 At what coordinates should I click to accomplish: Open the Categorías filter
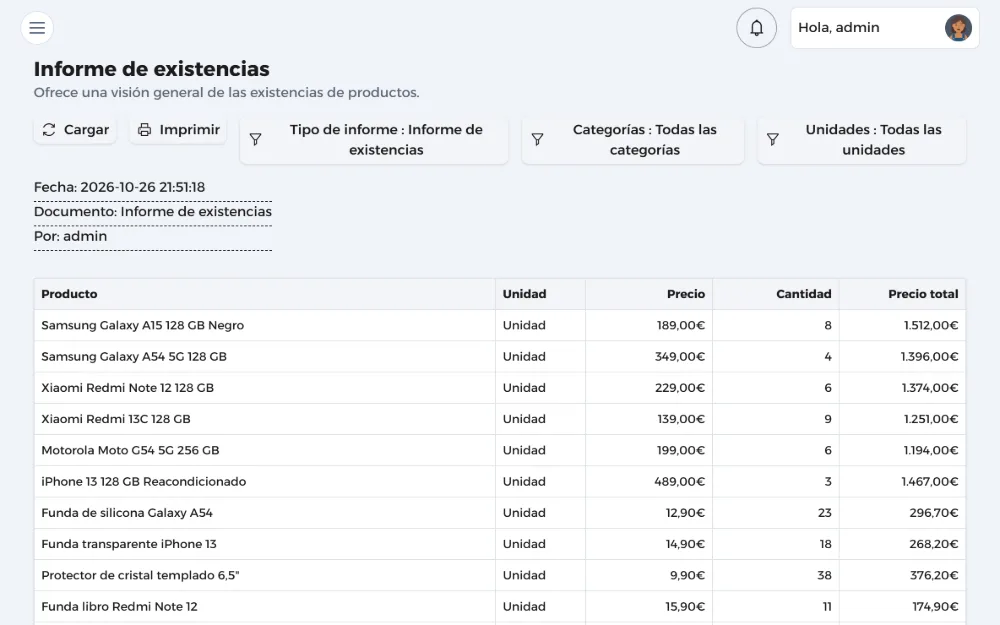(633, 140)
